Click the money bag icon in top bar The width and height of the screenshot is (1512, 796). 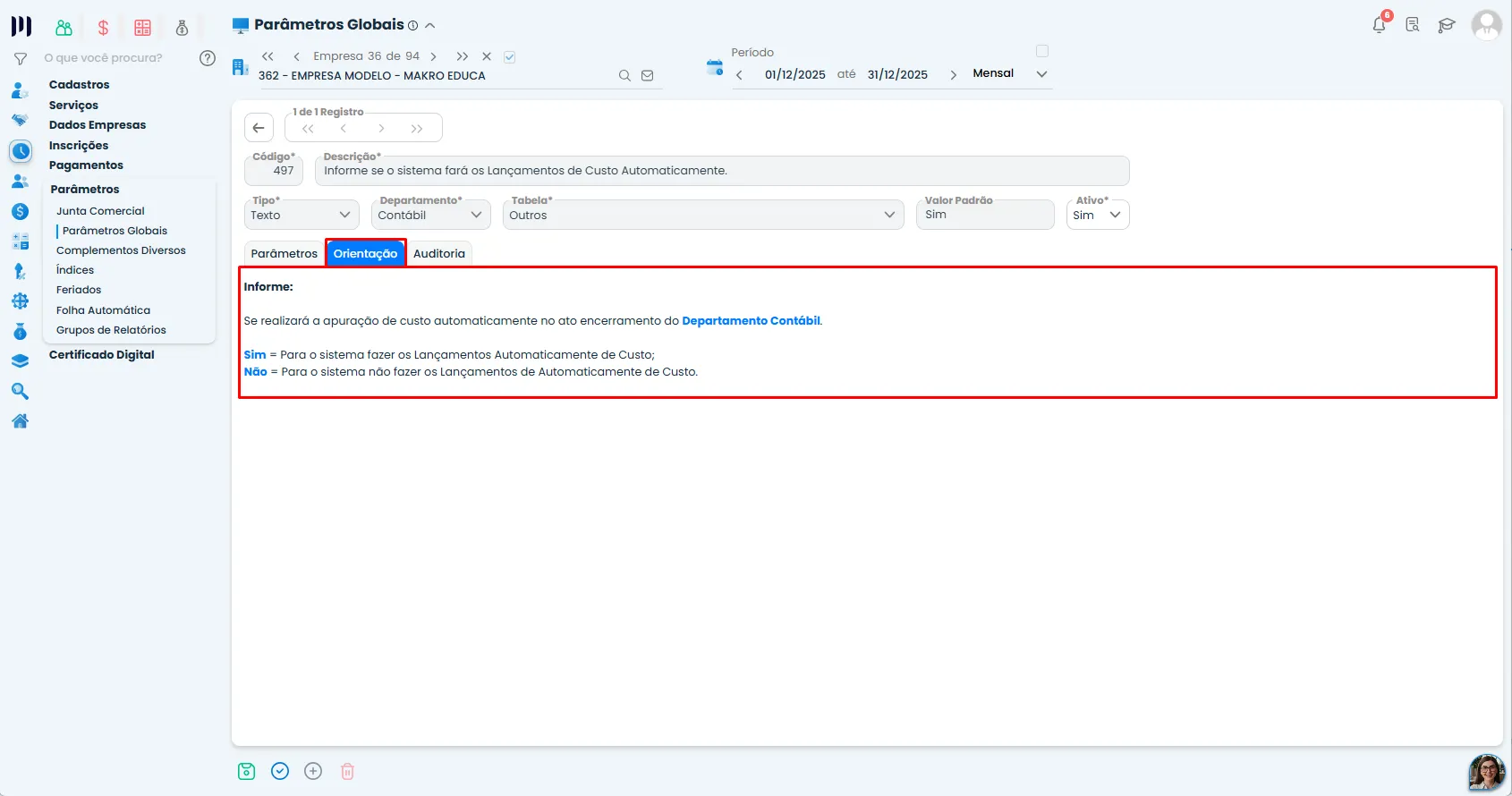(x=182, y=28)
